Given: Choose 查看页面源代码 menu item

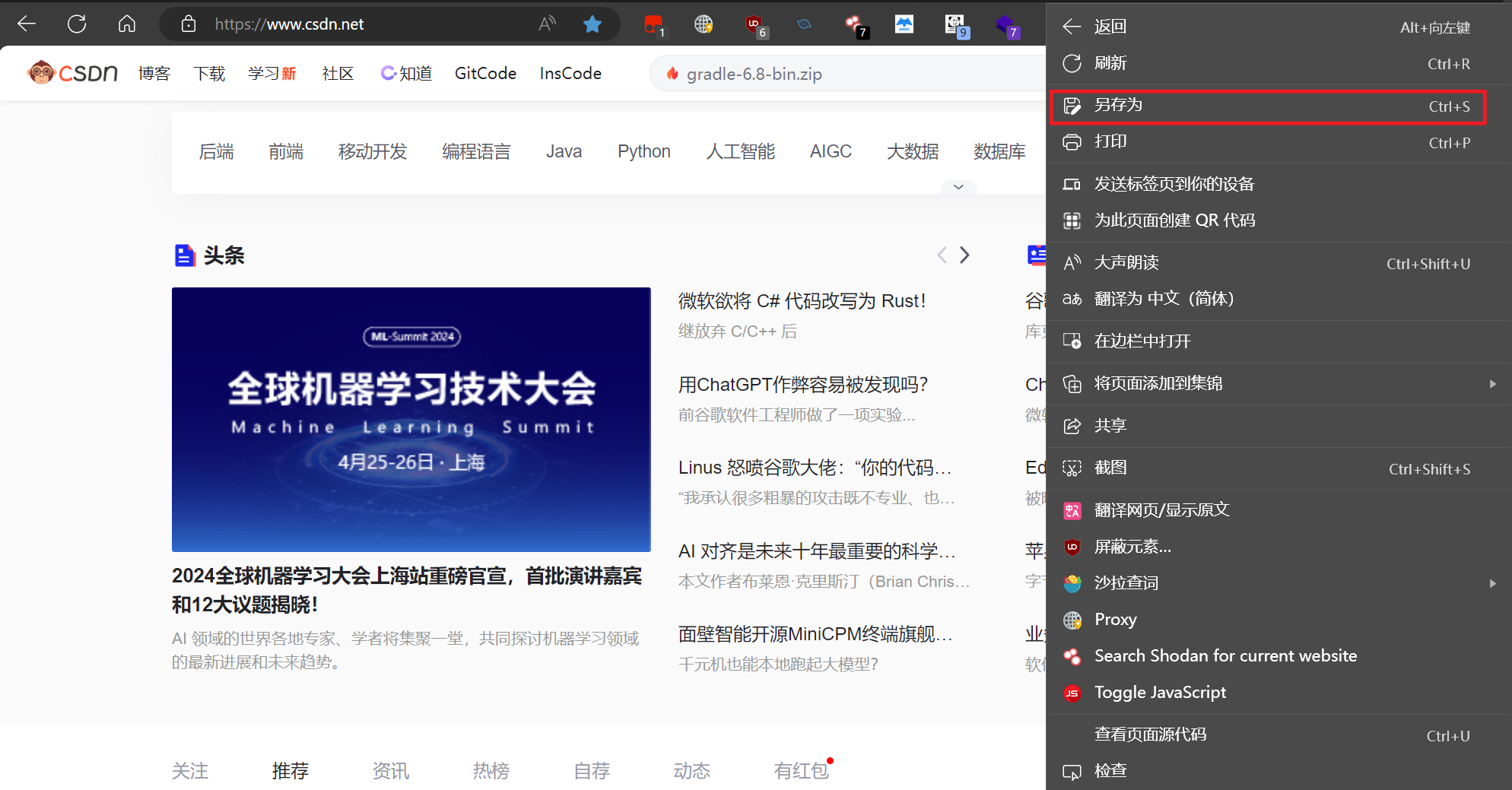Looking at the screenshot, I should click(x=1279, y=734).
